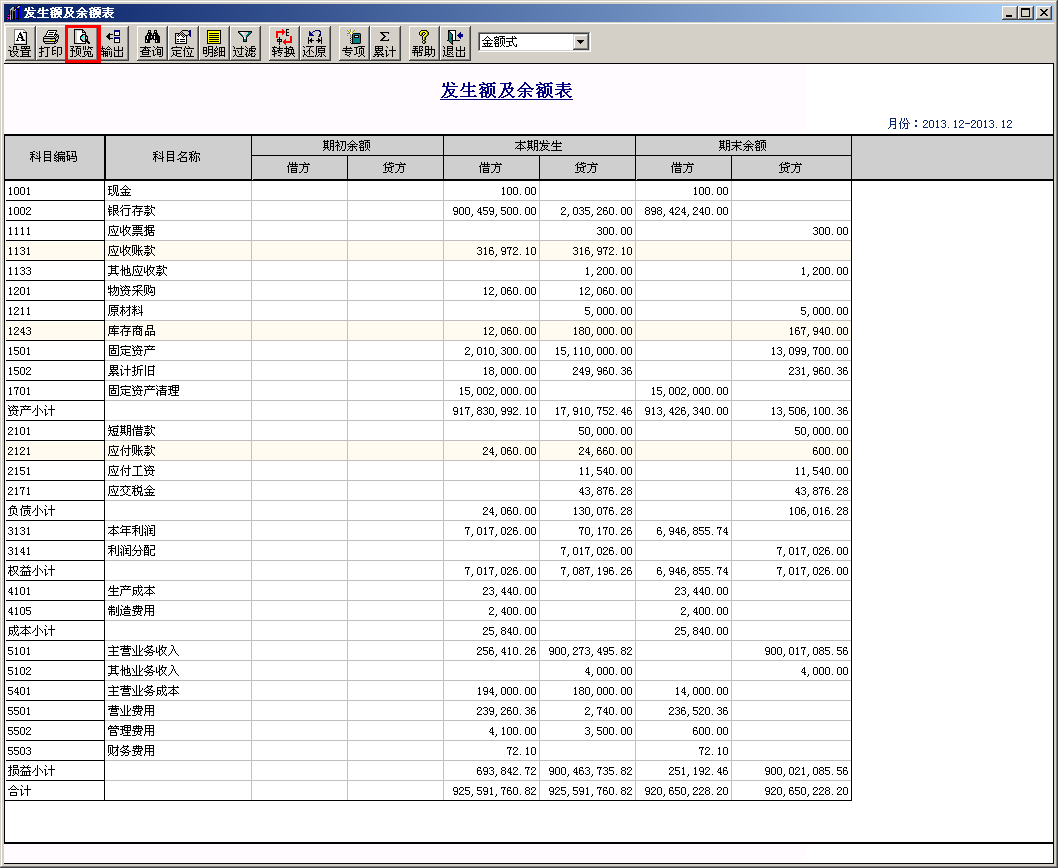The image size is (1058, 868).
Task: Click the 月份 2013.12-2013.12 label
Action: (x=949, y=124)
